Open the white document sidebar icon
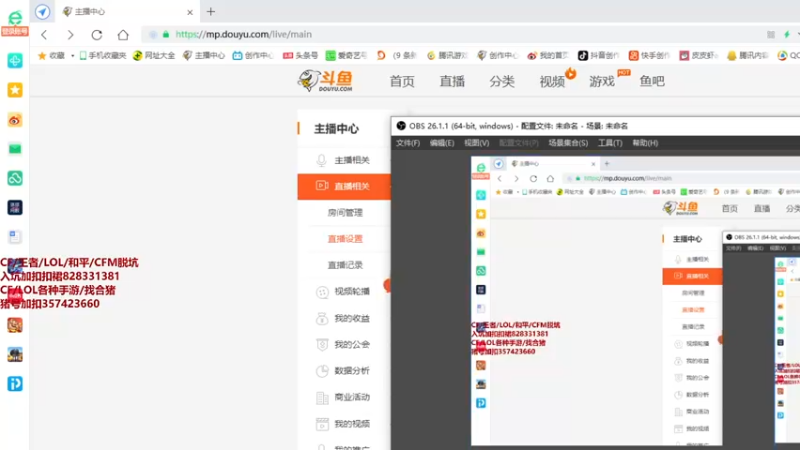The image size is (800, 450). (x=15, y=237)
